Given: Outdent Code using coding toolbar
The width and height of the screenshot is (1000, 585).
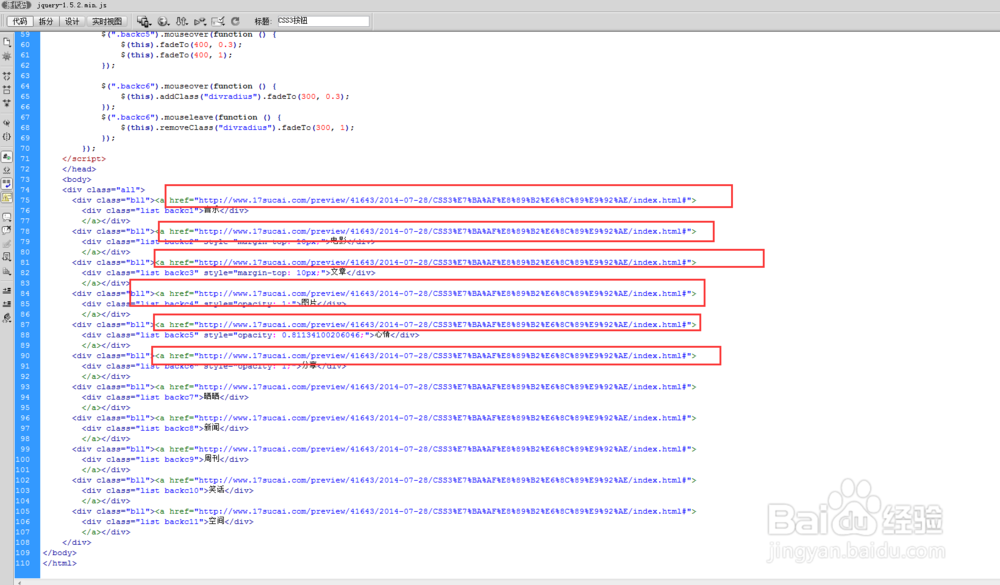Looking at the screenshot, I should tap(7, 304).
